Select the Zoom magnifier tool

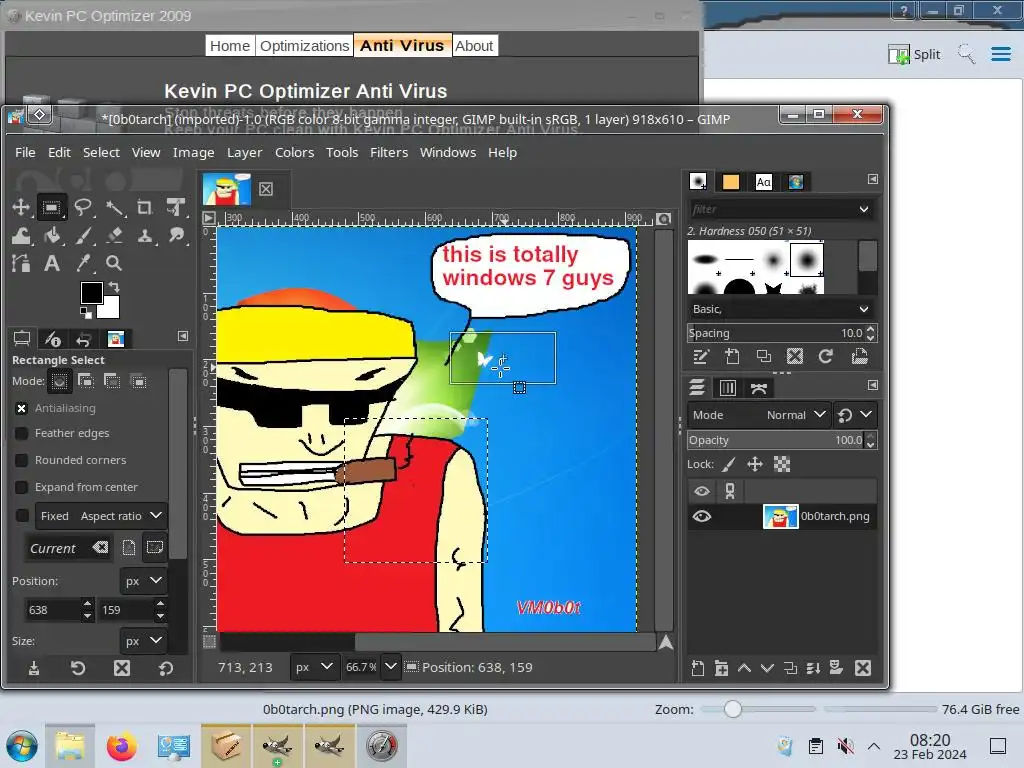(114, 263)
